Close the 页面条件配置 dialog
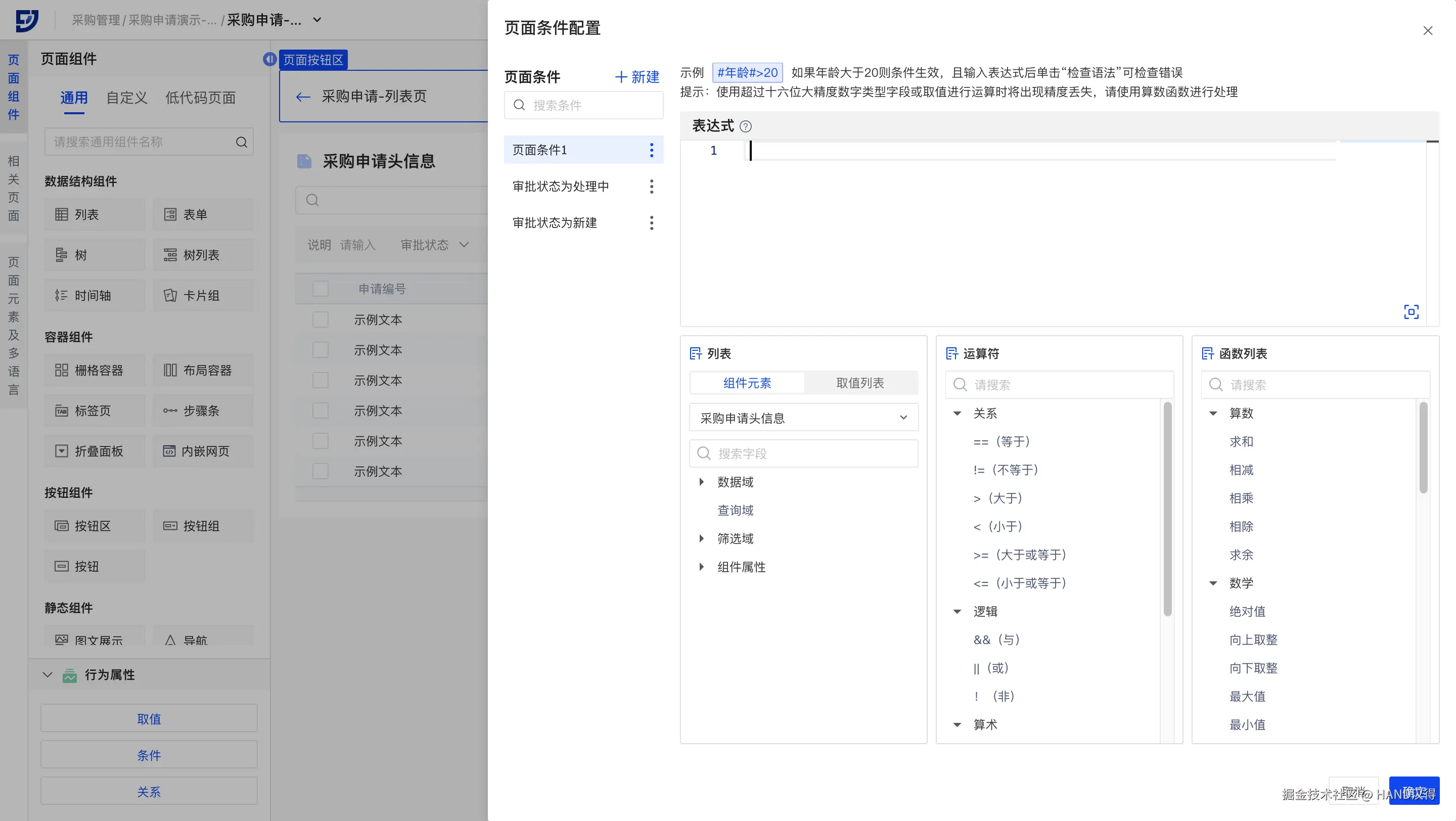Image resolution: width=1456 pixels, height=821 pixels. pyautogui.click(x=1427, y=30)
